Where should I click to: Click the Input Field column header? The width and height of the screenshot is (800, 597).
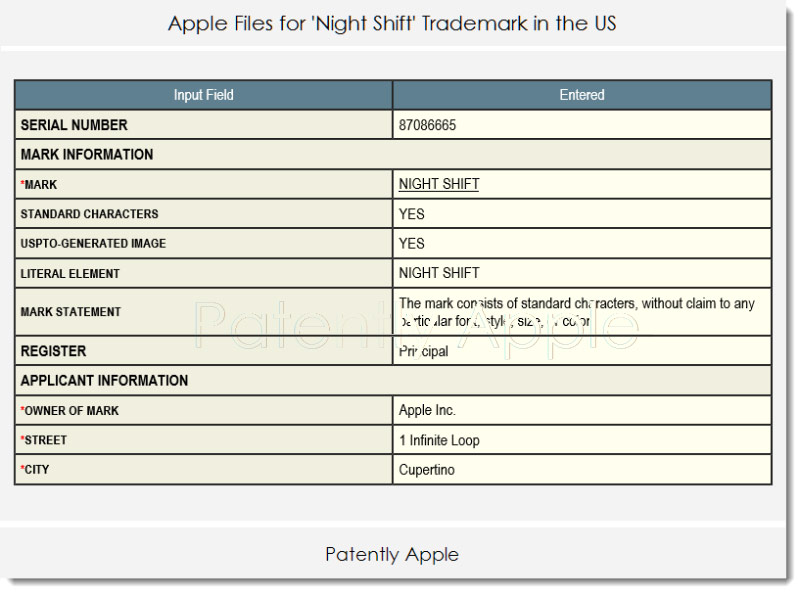point(204,95)
